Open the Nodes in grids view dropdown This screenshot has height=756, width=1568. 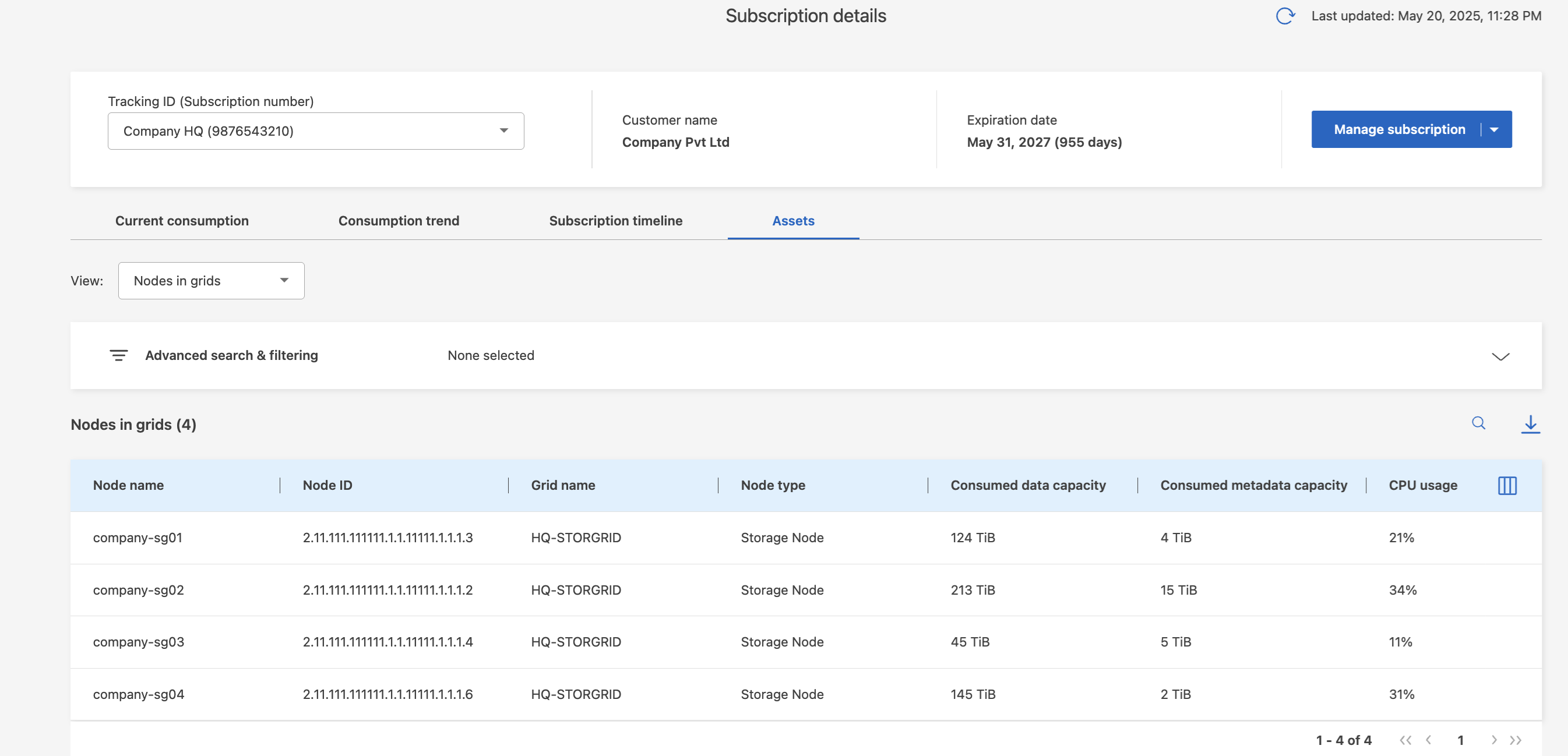tap(211, 280)
